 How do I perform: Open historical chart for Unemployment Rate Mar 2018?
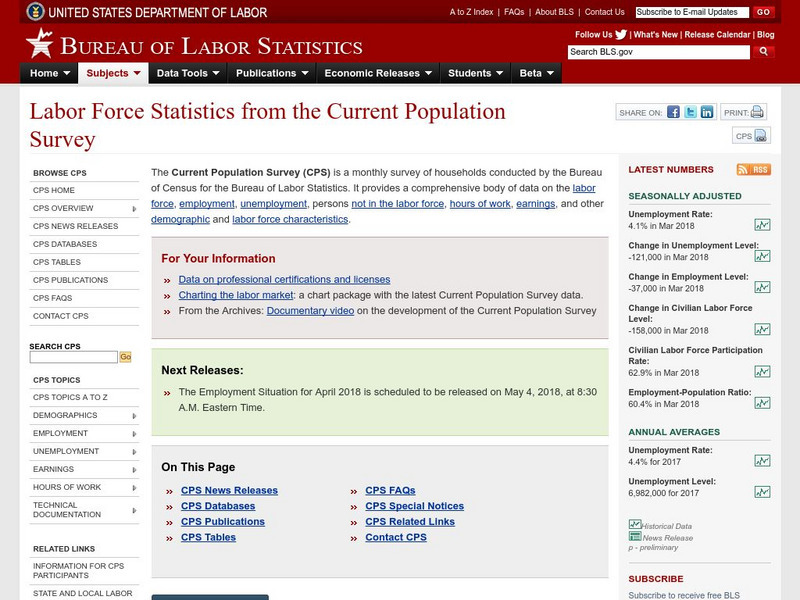click(x=762, y=225)
